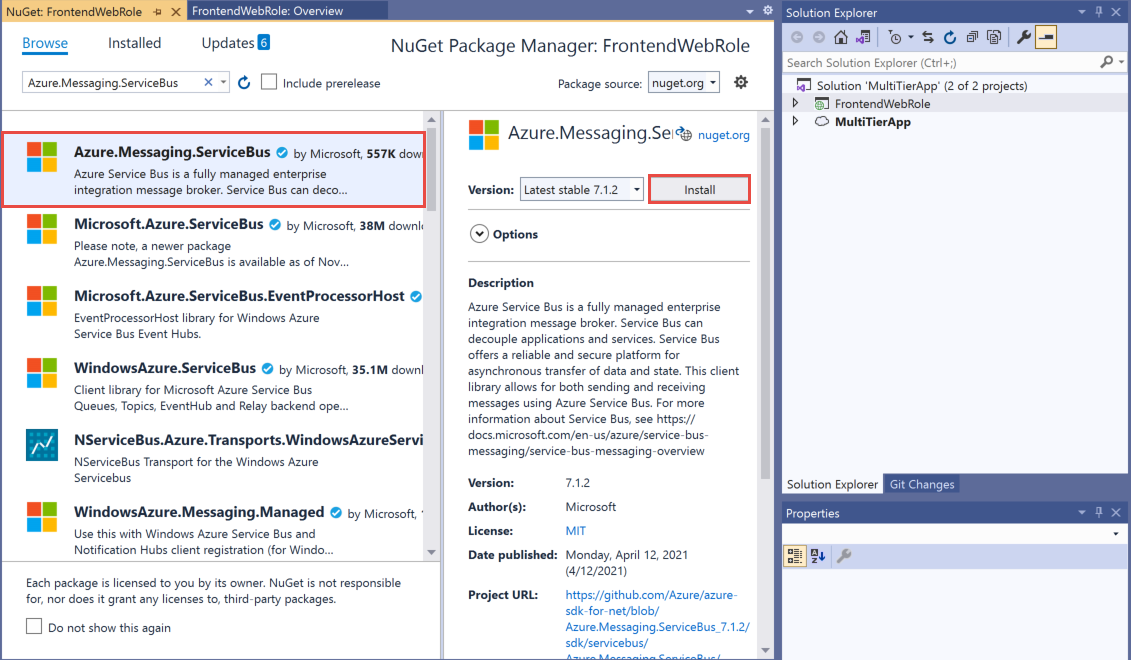The height and width of the screenshot is (660, 1131).
Task: Select the NServiceBus.Azure.Transports package
Action: click(214, 459)
